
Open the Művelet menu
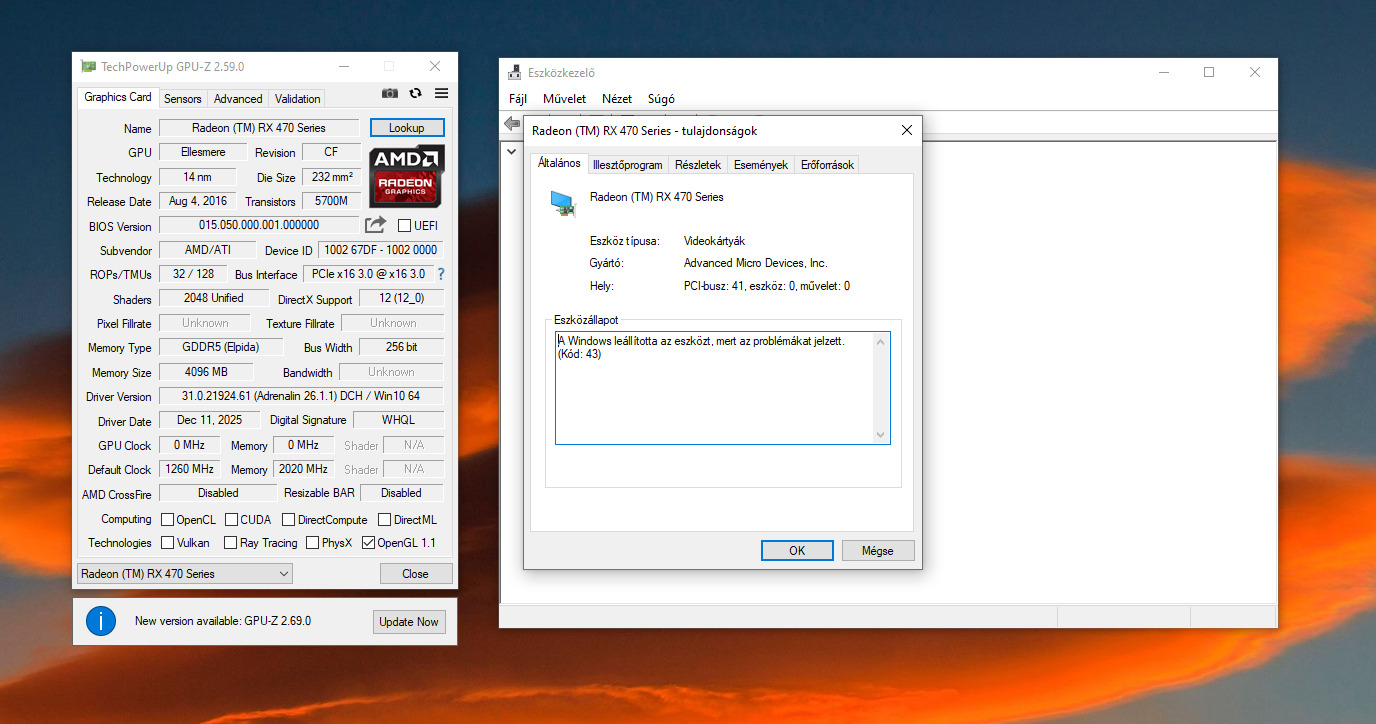[x=564, y=99]
